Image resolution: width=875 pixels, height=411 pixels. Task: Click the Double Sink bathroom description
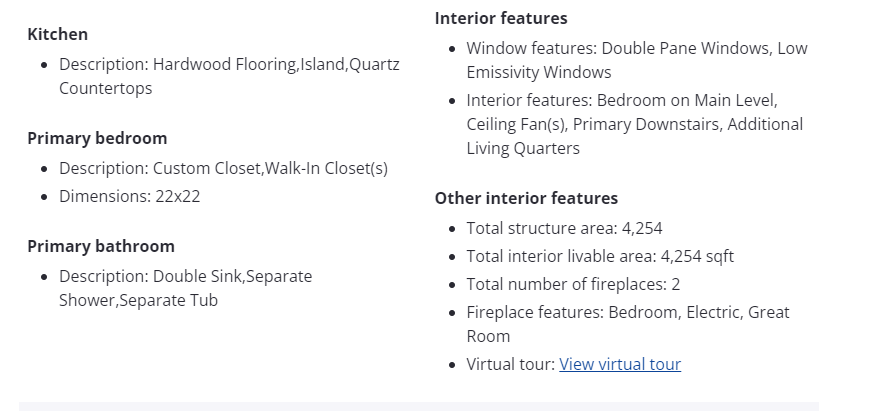tap(185, 276)
